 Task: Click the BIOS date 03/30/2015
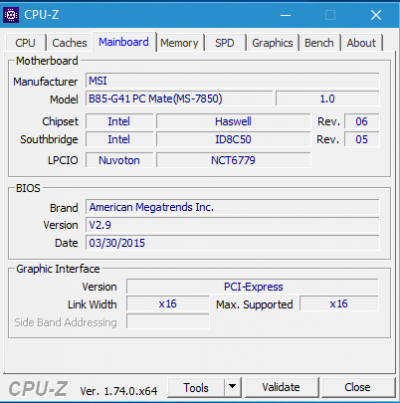pyautogui.click(x=232, y=243)
